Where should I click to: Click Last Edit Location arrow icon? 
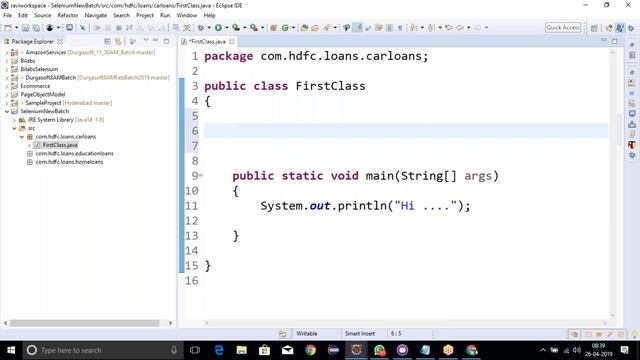[x=449, y=28]
